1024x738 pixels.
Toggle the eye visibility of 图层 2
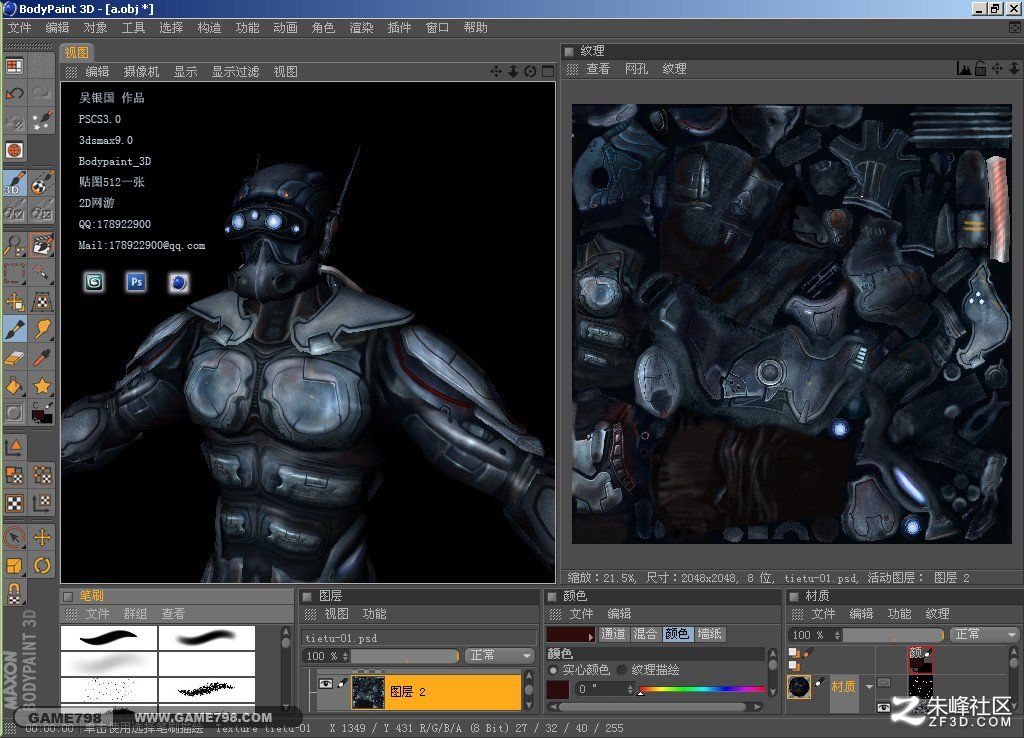325,683
